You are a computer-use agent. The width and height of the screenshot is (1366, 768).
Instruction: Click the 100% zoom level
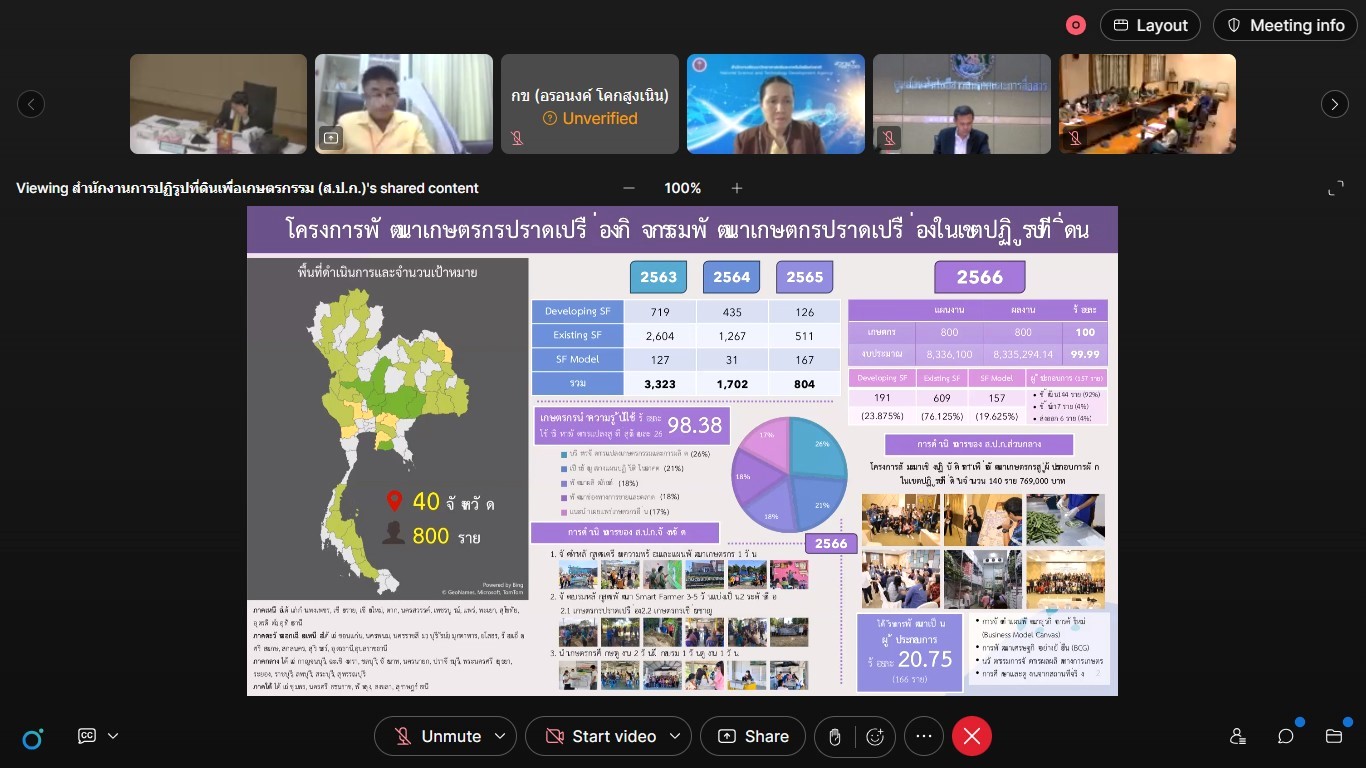point(683,188)
